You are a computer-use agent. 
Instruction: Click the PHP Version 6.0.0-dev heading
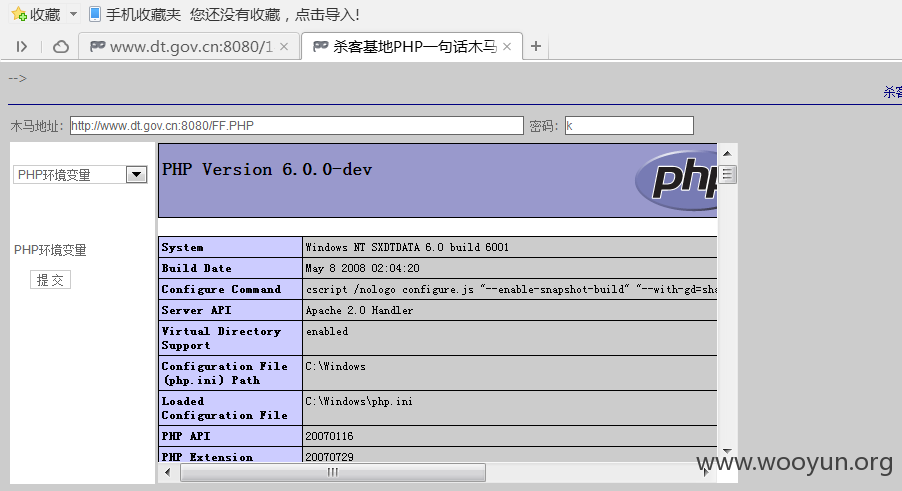[x=267, y=169]
